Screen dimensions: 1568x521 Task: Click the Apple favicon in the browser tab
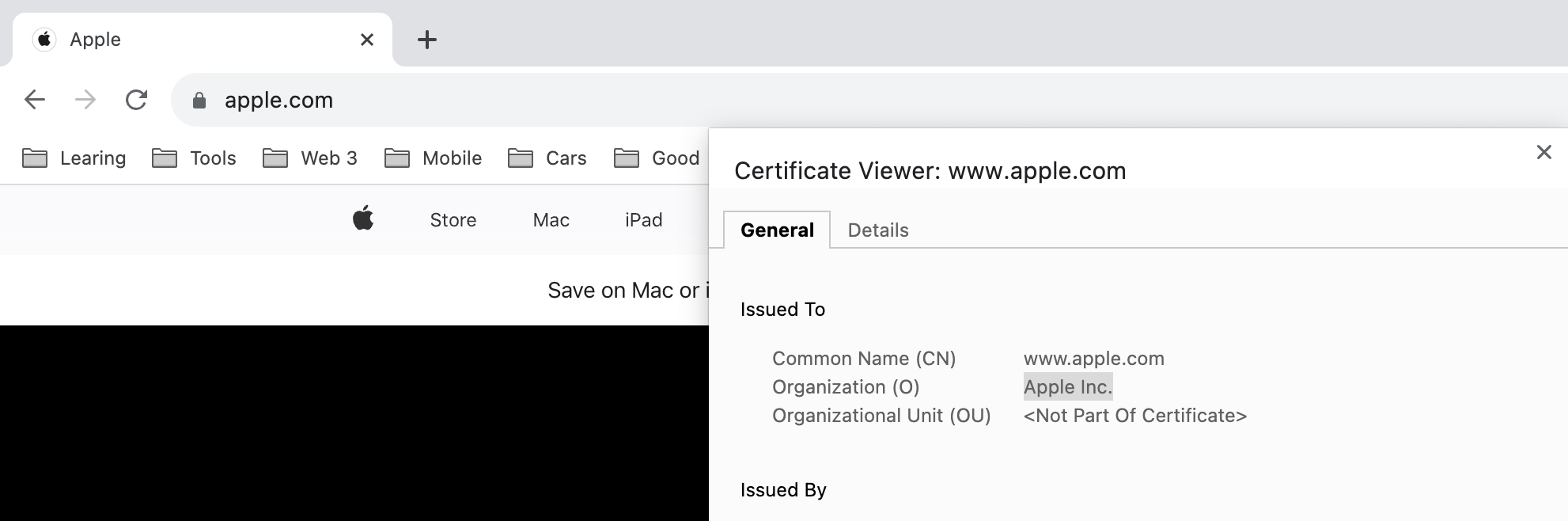point(44,40)
